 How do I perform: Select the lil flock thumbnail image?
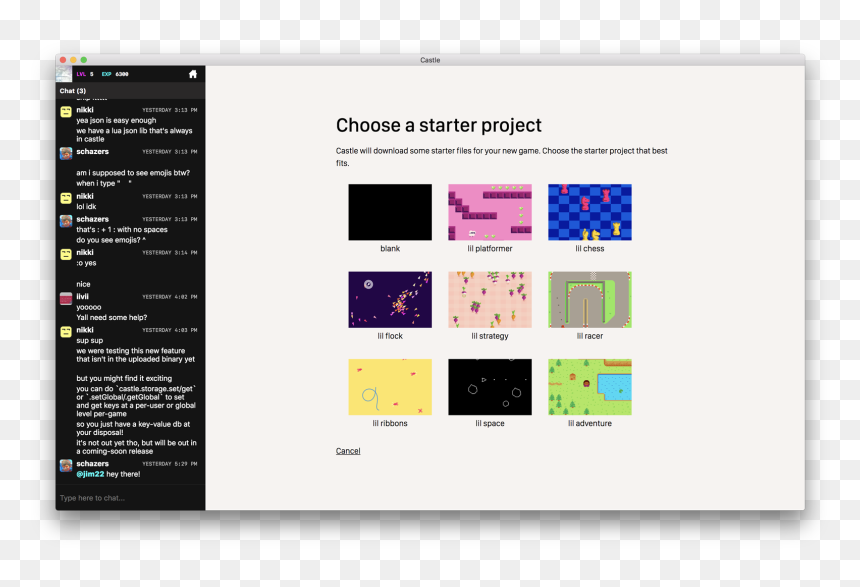click(x=390, y=300)
